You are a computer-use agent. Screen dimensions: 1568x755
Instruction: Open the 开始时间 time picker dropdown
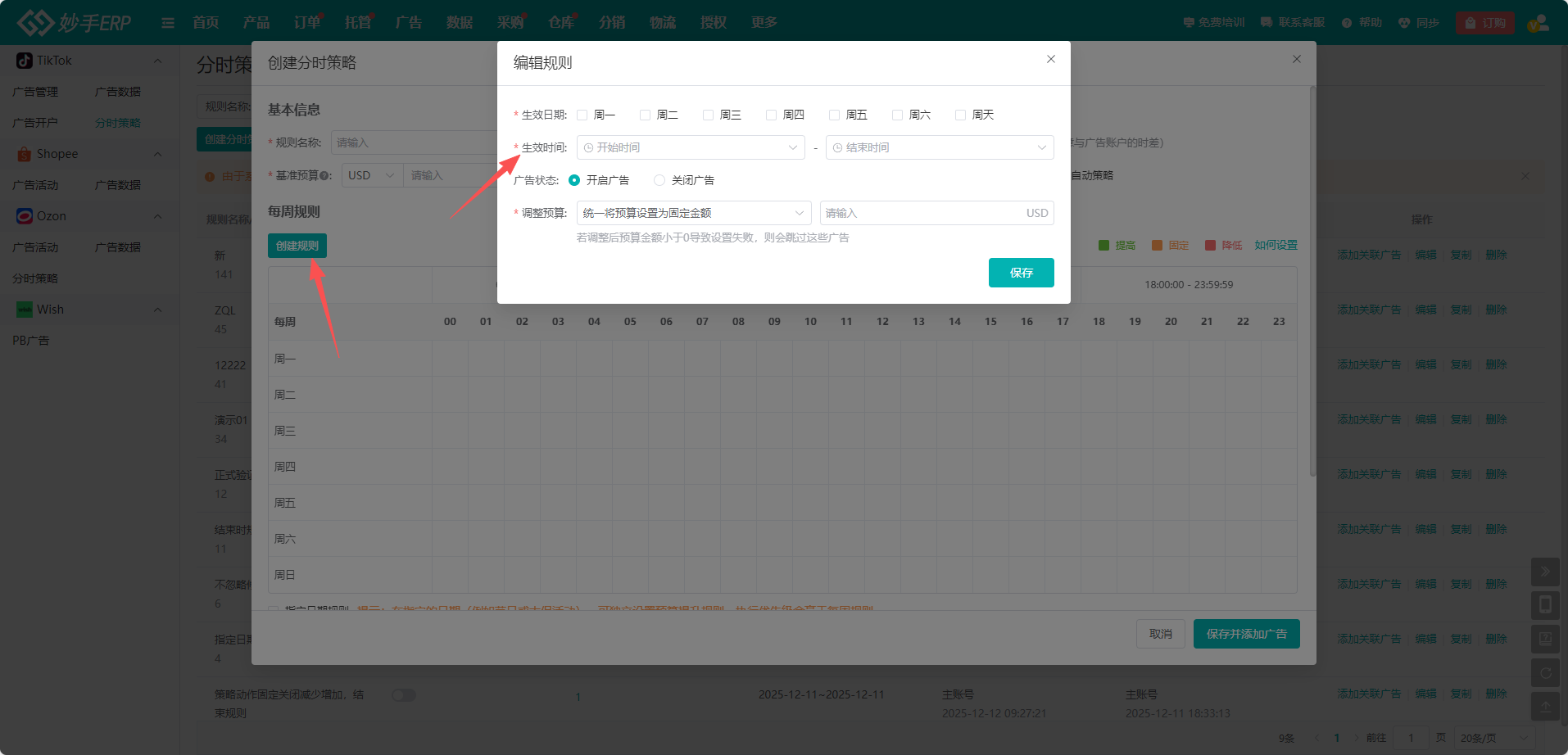click(x=691, y=147)
